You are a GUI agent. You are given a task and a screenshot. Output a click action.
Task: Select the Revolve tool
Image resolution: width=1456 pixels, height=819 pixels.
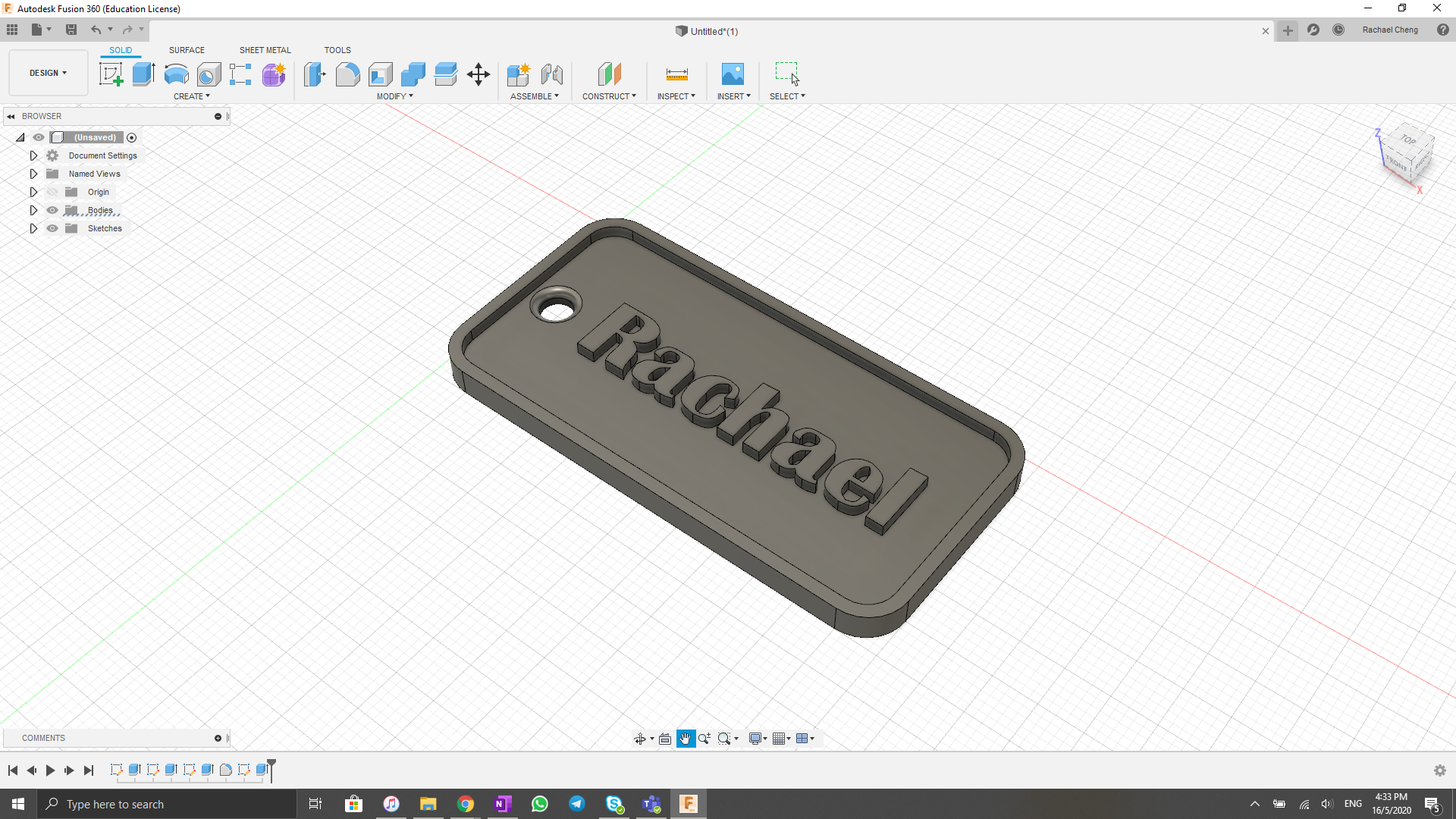pyautogui.click(x=176, y=74)
